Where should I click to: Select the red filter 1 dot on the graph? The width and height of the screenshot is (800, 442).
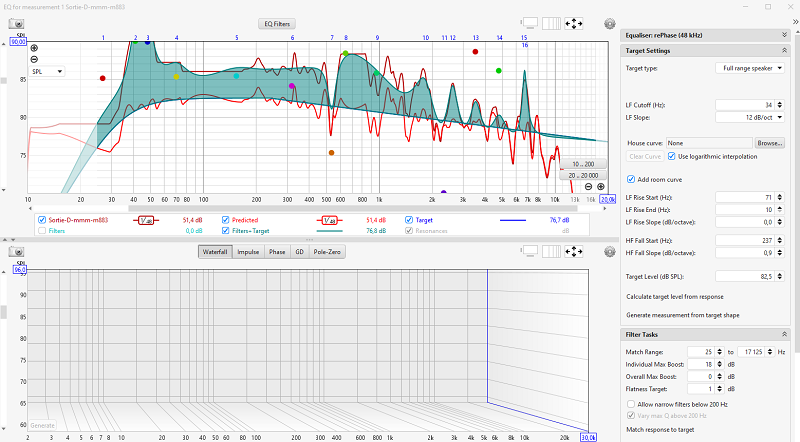pos(103,78)
